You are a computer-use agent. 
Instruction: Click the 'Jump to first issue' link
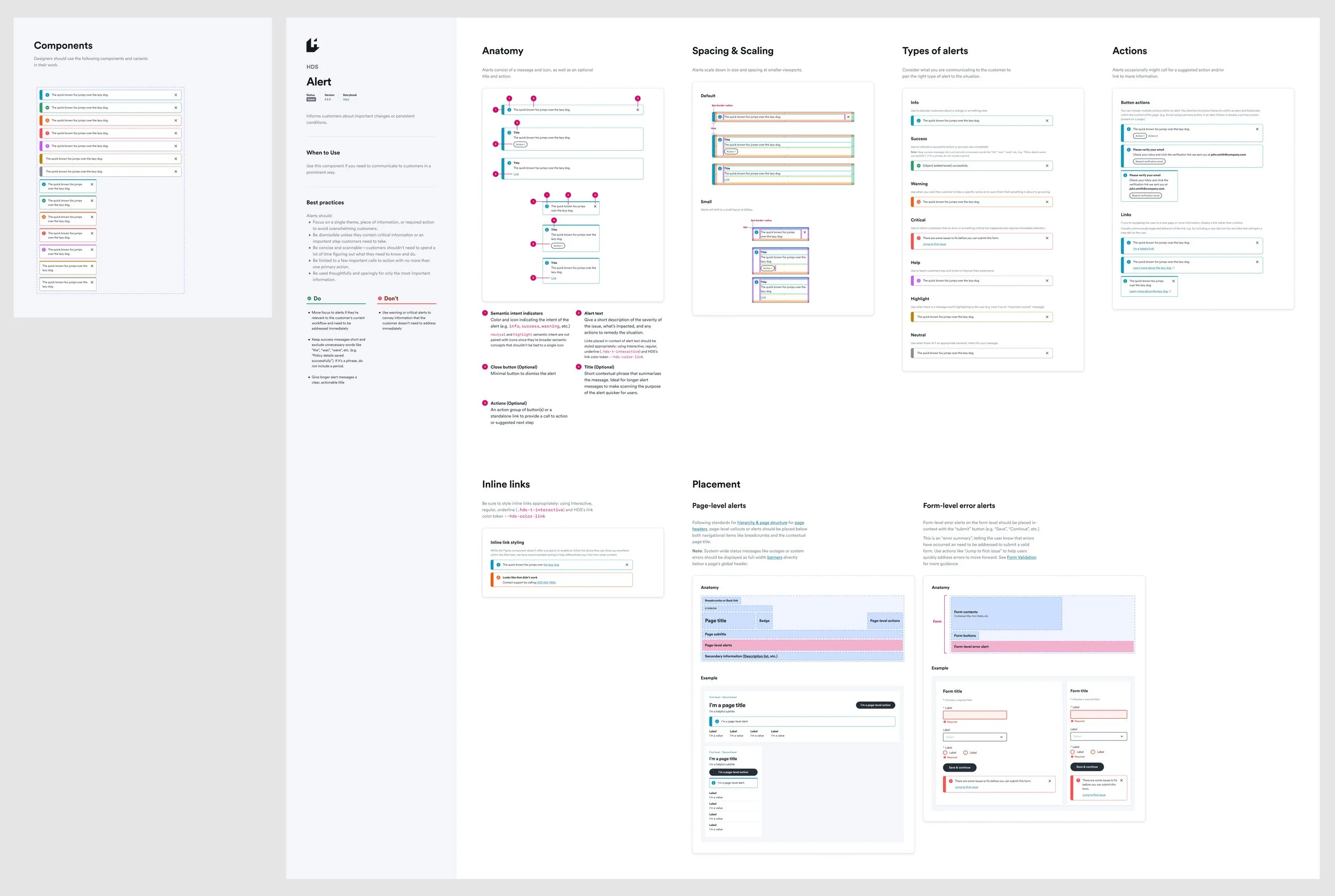click(967, 788)
